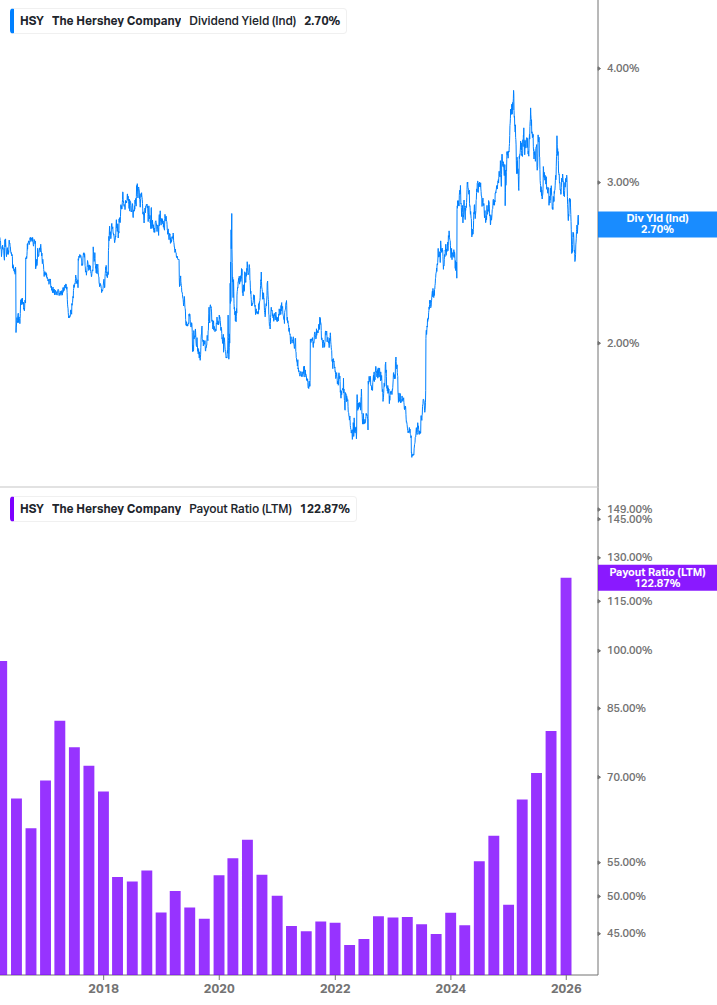This screenshot has height=1005, width=717.
Task: Click the 50.00% payout axis label
Action: coord(626,897)
